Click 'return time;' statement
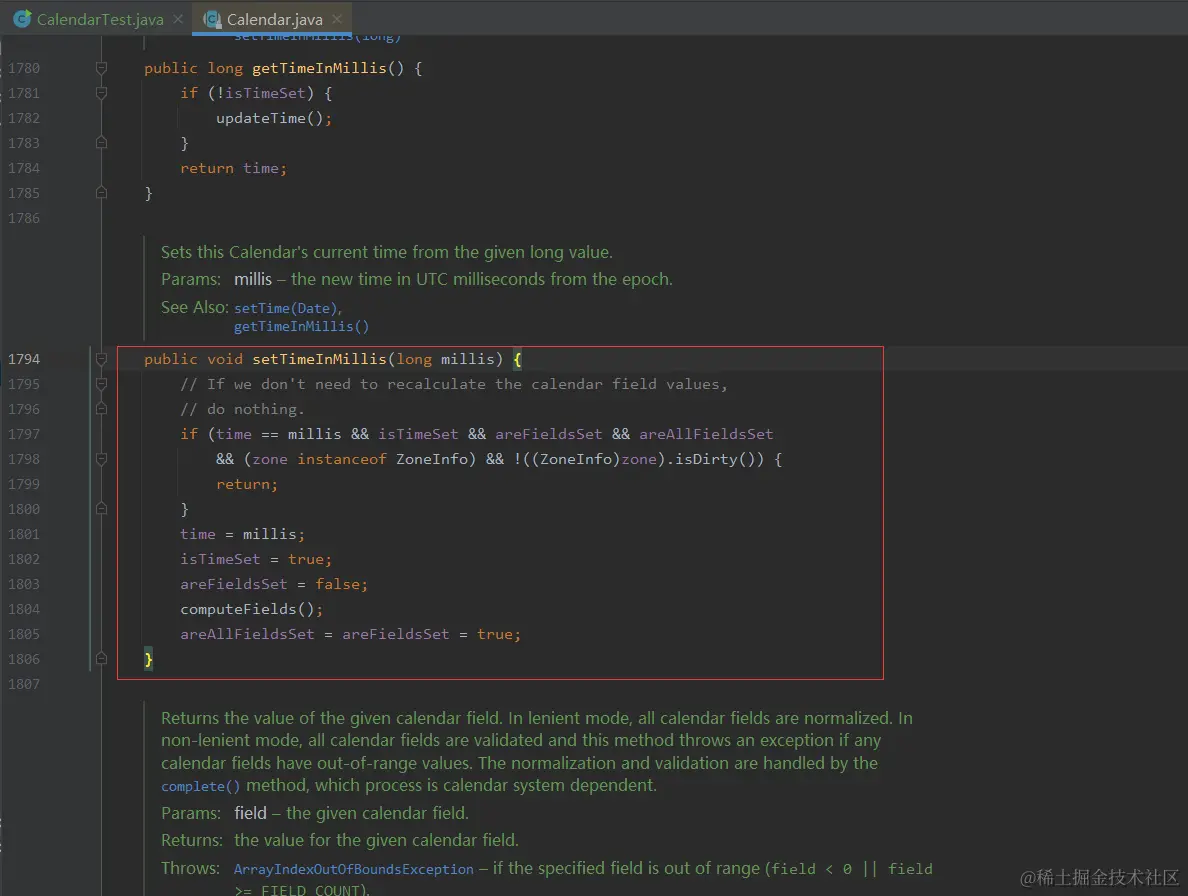1188x896 pixels. [x=233, y=168]
